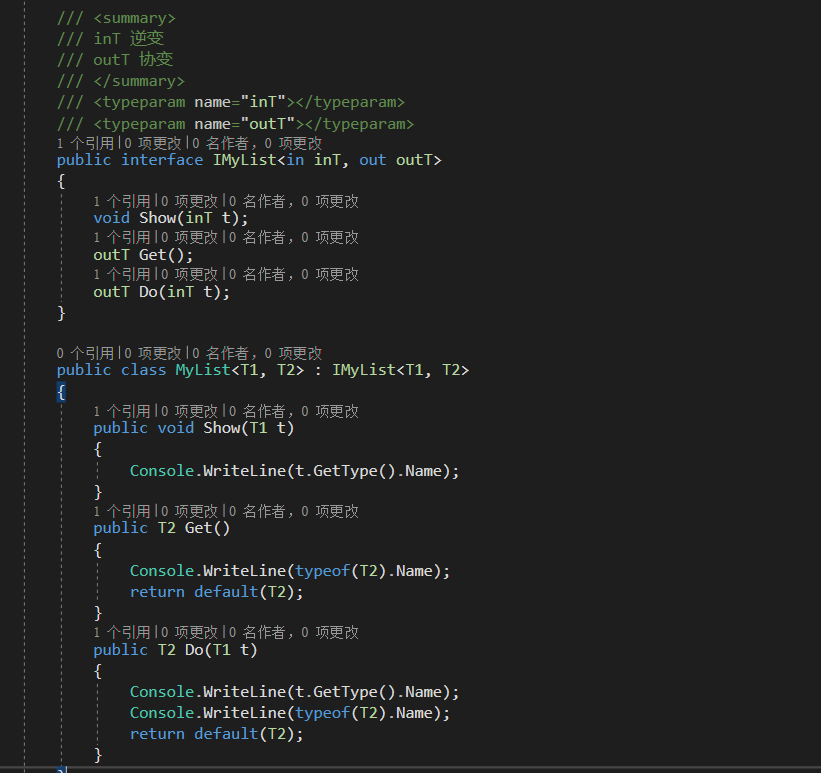Image resolution: width=821 pixels, height=773 pixels.
Task: Click 'default' in the Do method's return statement
Action: 226,734
